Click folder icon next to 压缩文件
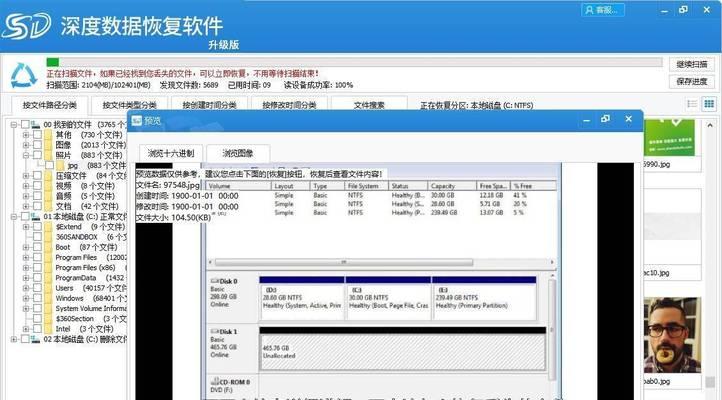The image size is (722, 400). click(48, 176)
